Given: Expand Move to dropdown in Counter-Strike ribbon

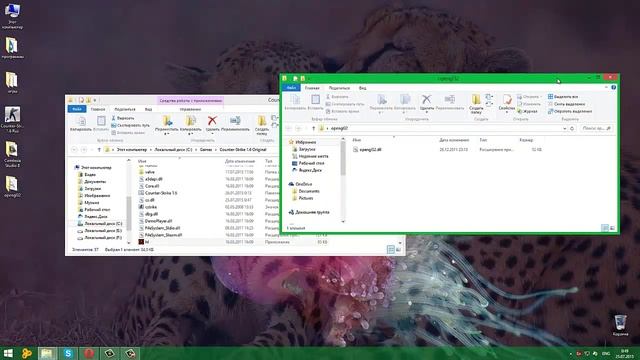Looking at the screenshot, I should coord(167,133).
